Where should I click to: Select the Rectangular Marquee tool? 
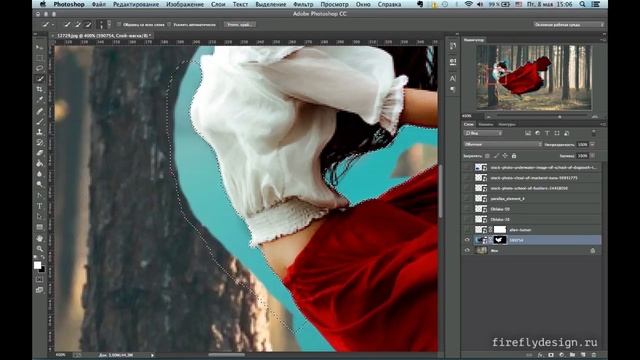(40, 58)
